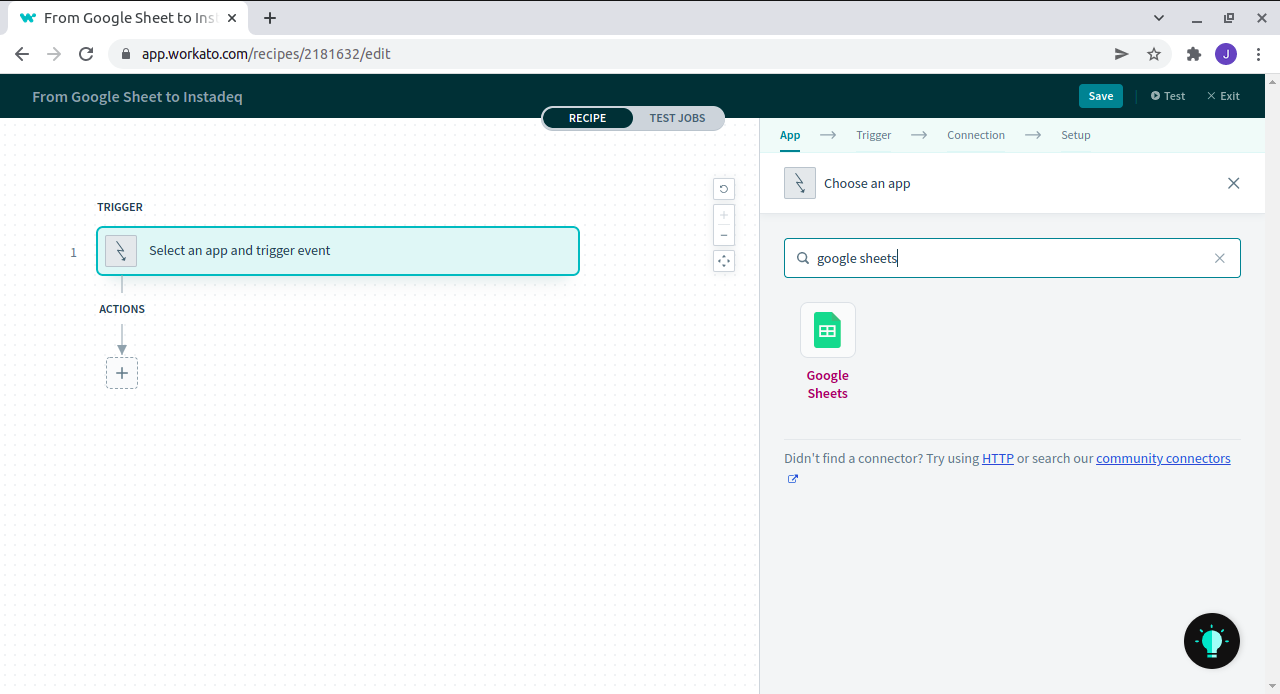Screen dimensions: 1280x694
Task: Open a new browser tab
Action: tap(270, 18)
